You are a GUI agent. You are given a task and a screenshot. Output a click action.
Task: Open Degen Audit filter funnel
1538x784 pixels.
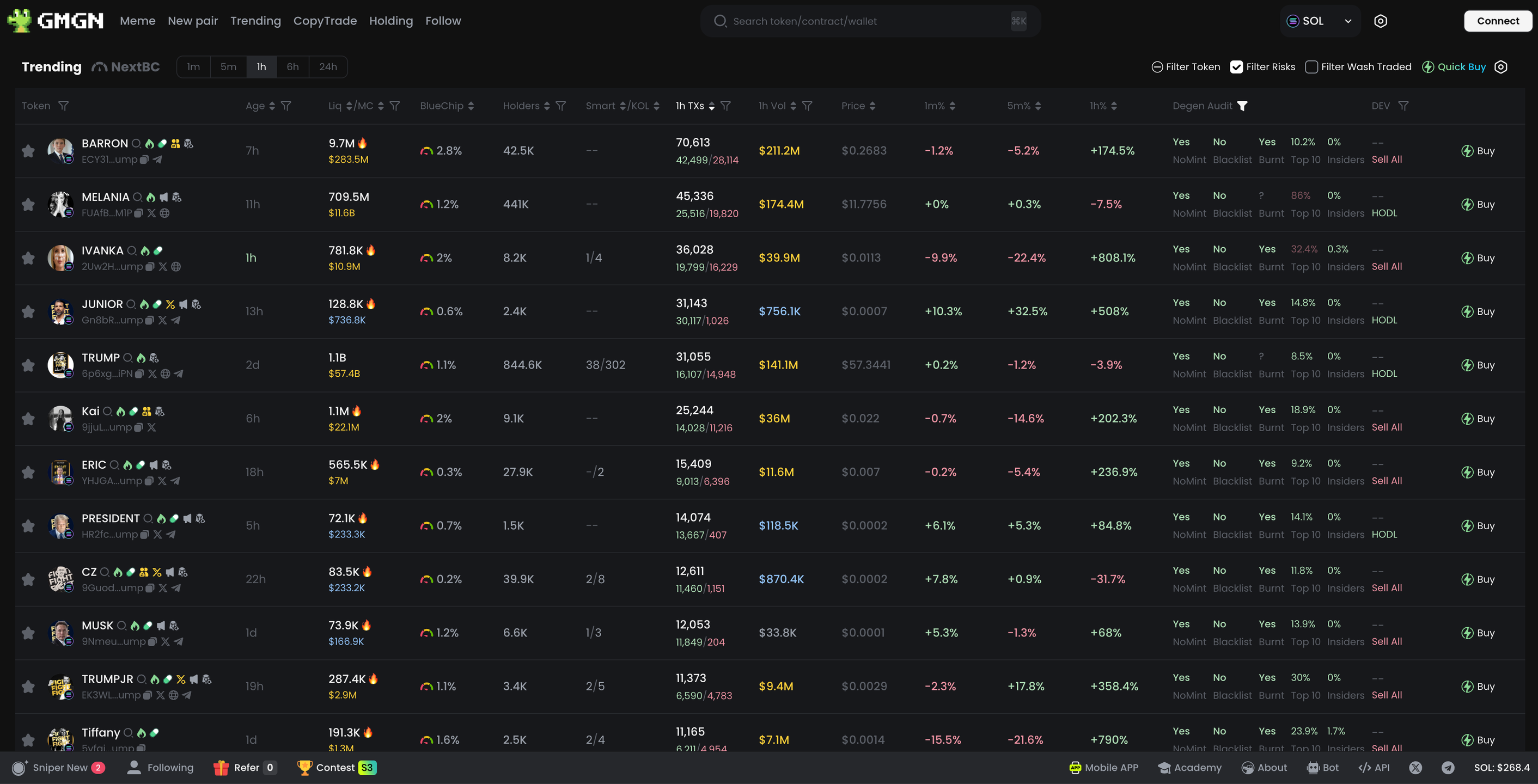click(1242, 106)
